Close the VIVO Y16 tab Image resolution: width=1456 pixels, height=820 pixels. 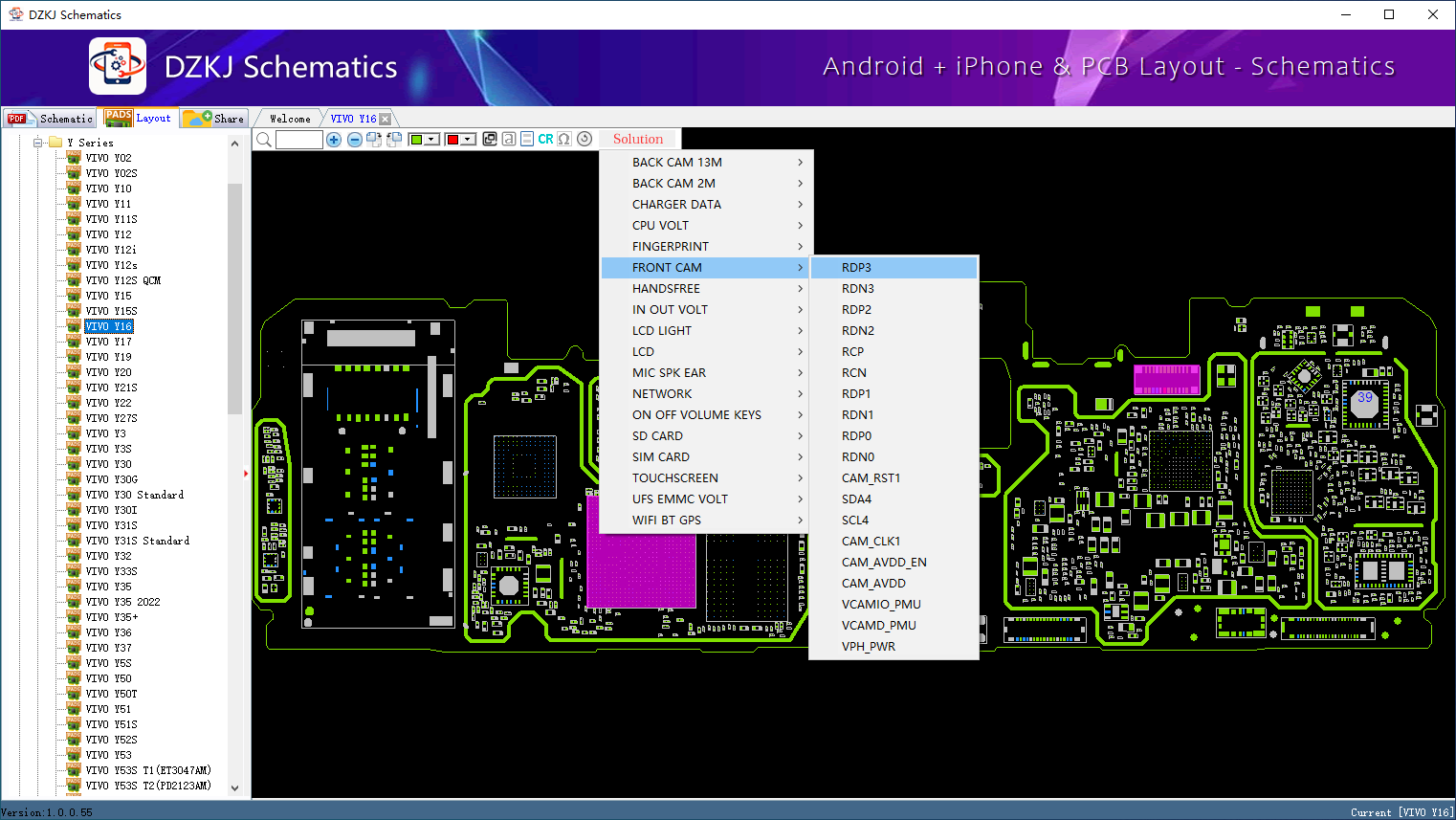[385, 119]
